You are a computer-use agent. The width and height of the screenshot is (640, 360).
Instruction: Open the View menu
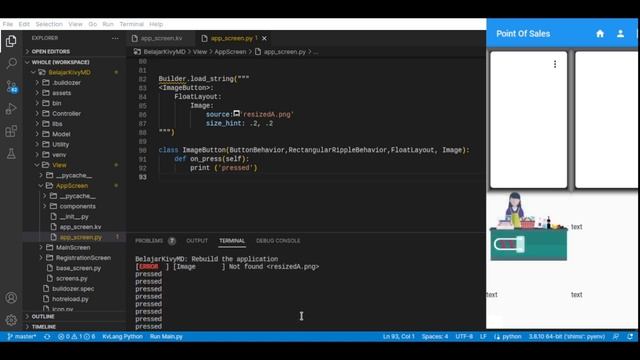(75, 24)
